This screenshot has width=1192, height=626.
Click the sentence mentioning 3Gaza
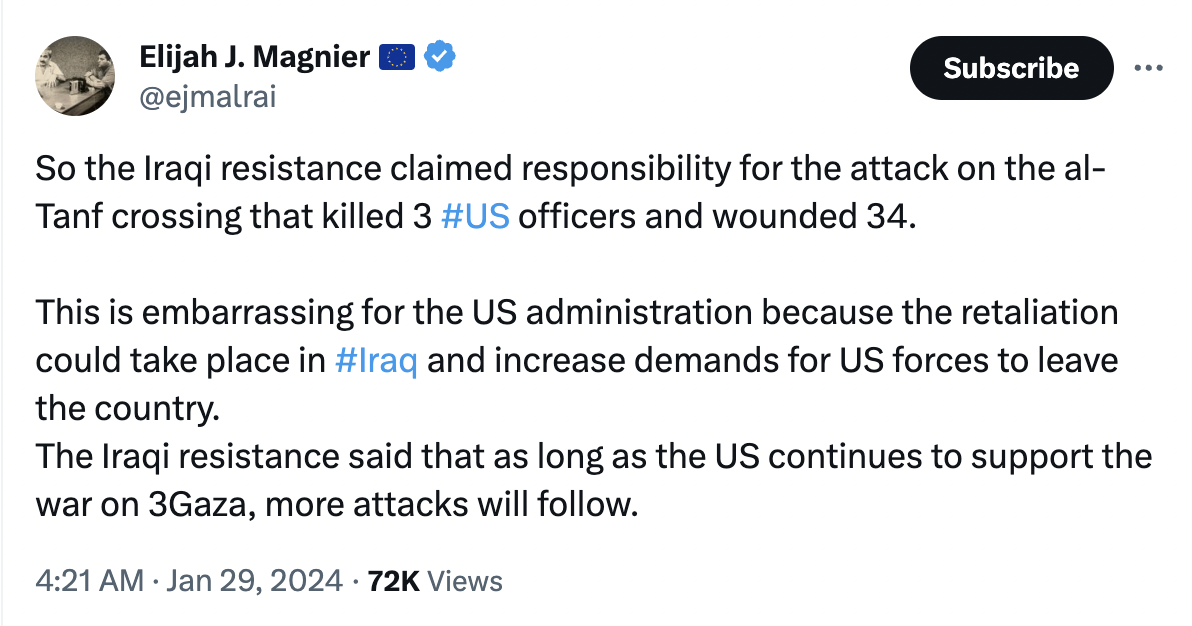[594, 481]
